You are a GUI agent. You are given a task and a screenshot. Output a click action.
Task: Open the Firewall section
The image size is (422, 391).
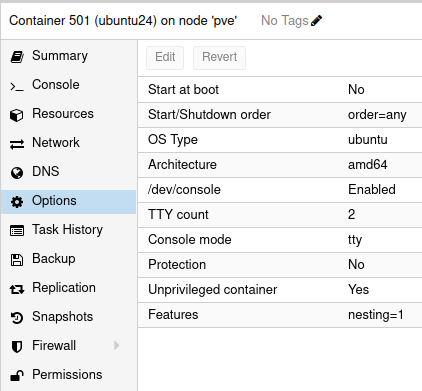click(69, 346)
